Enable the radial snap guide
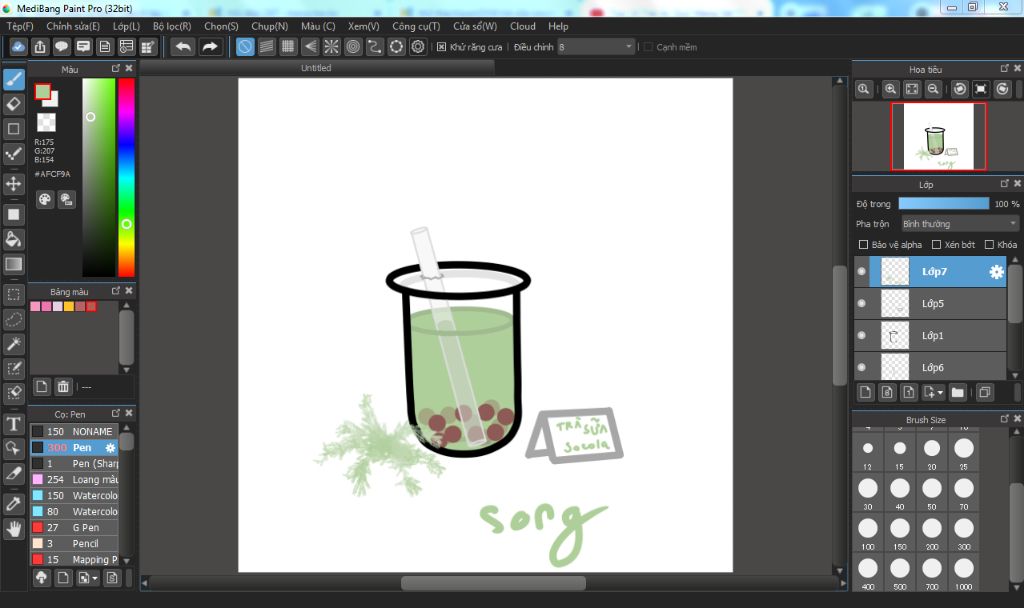This screenshot has width=1024, height=608. [x=332, y=47]
